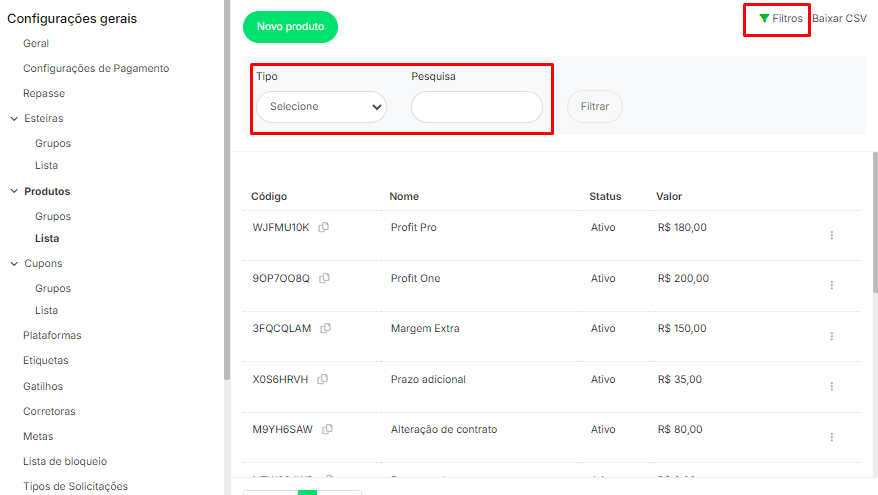Click the Novo produto button

point(290,27)
